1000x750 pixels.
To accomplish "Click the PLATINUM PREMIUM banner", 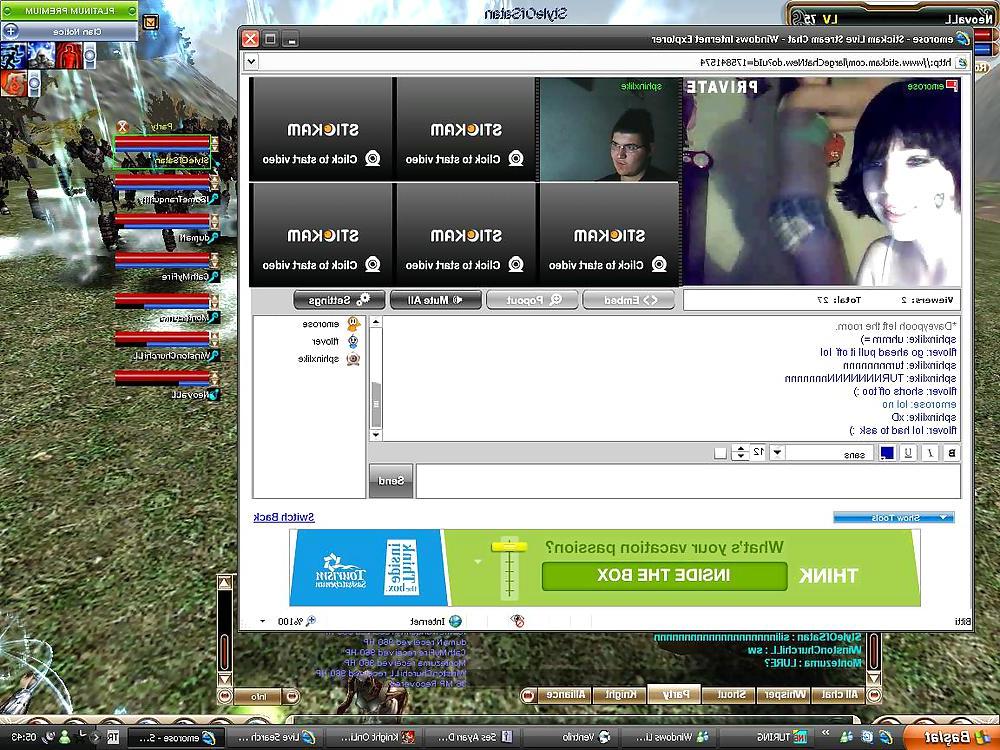I will click(x=69, y=11).
